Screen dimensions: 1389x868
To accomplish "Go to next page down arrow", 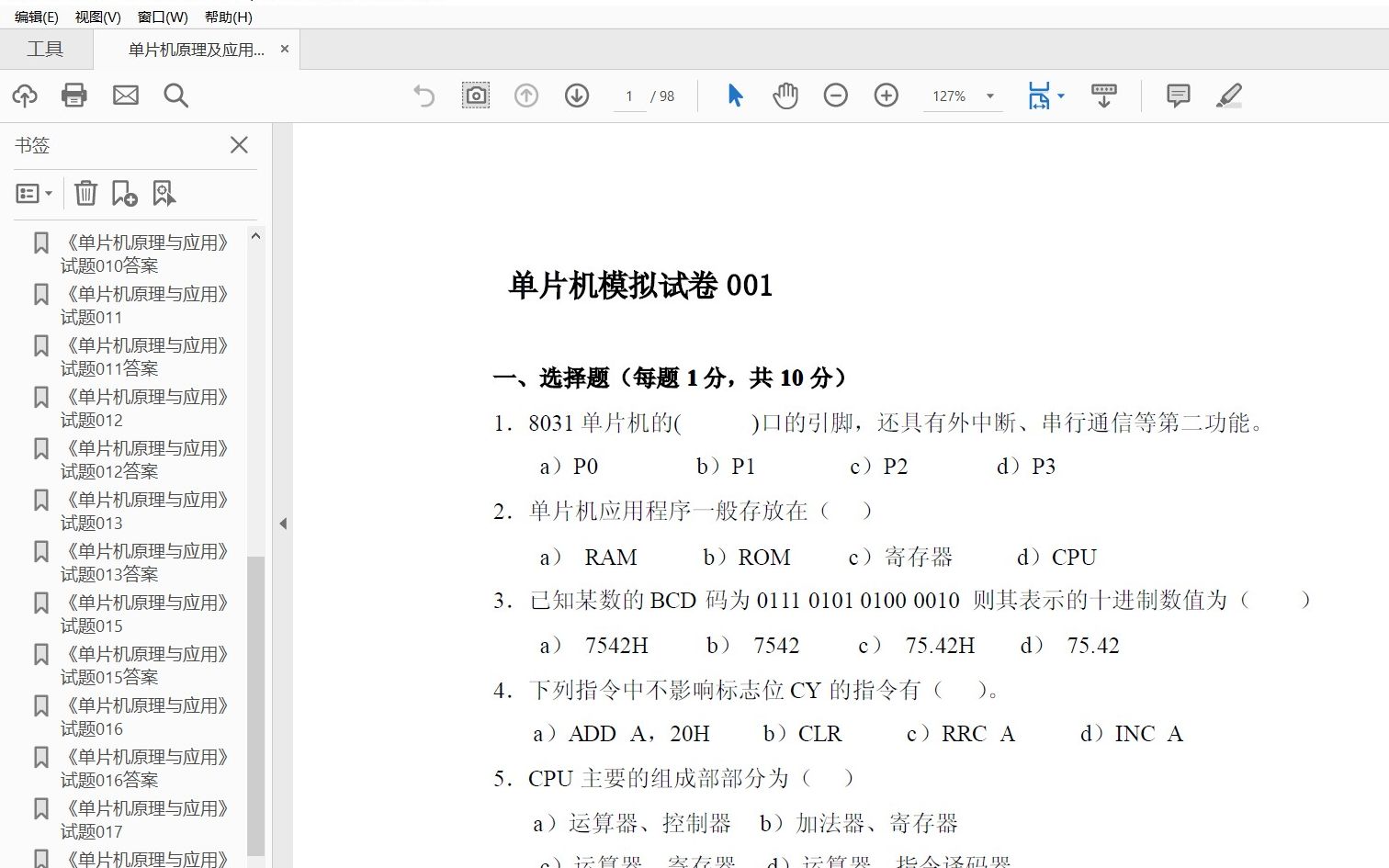I will click(577, 96).
